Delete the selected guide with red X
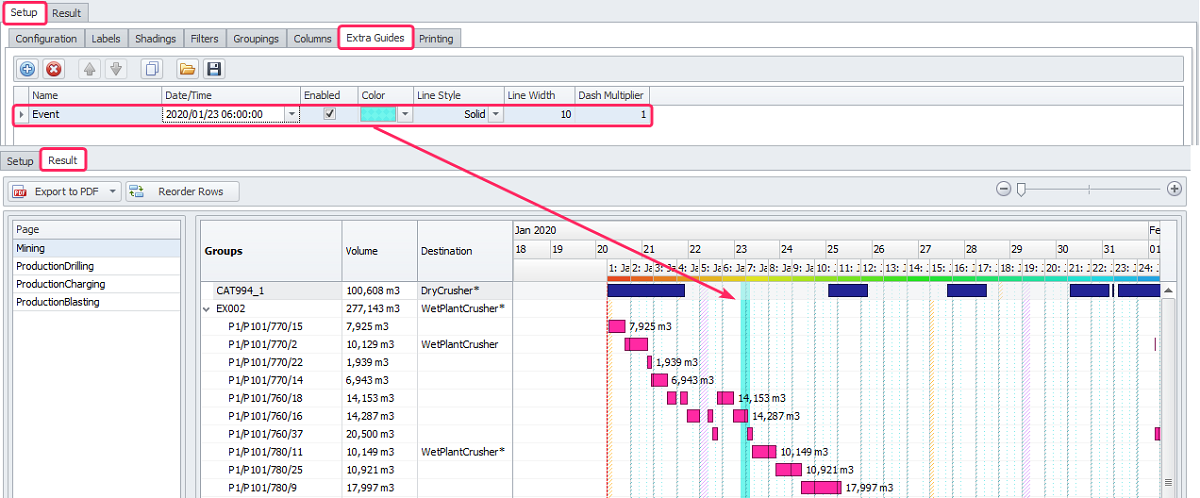Viewport: 1200px width, 498px height. 54,69
